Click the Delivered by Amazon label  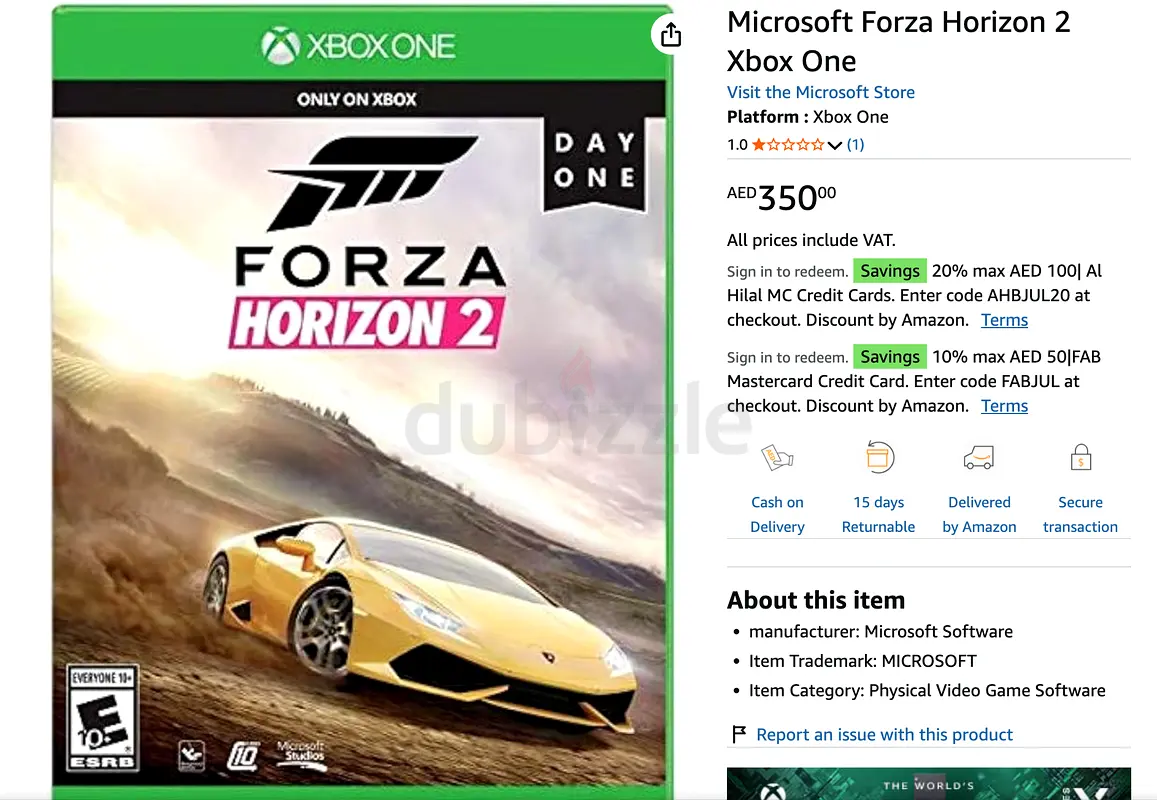(979, 514)
